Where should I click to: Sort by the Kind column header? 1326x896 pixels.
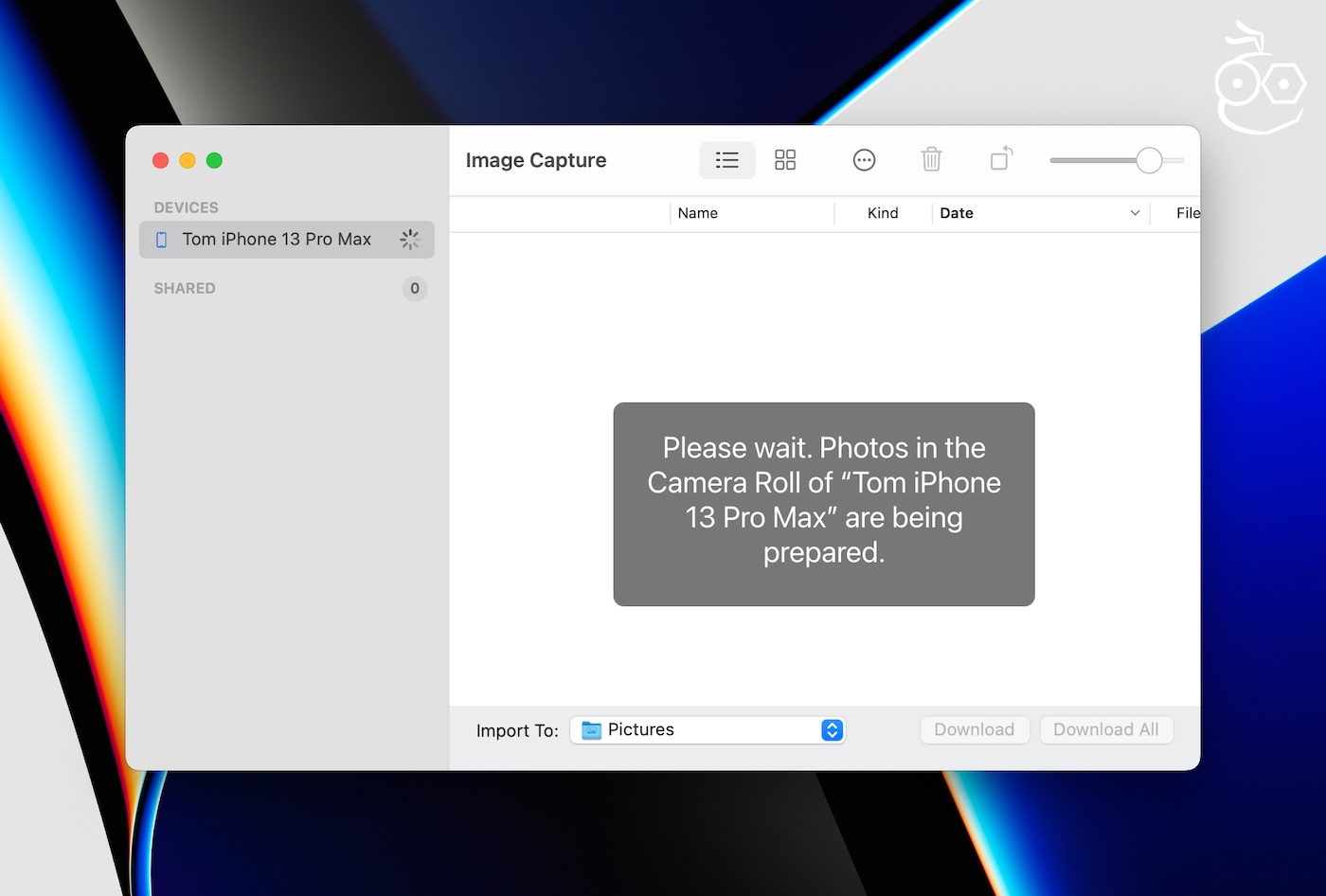(x=882, y=213)
